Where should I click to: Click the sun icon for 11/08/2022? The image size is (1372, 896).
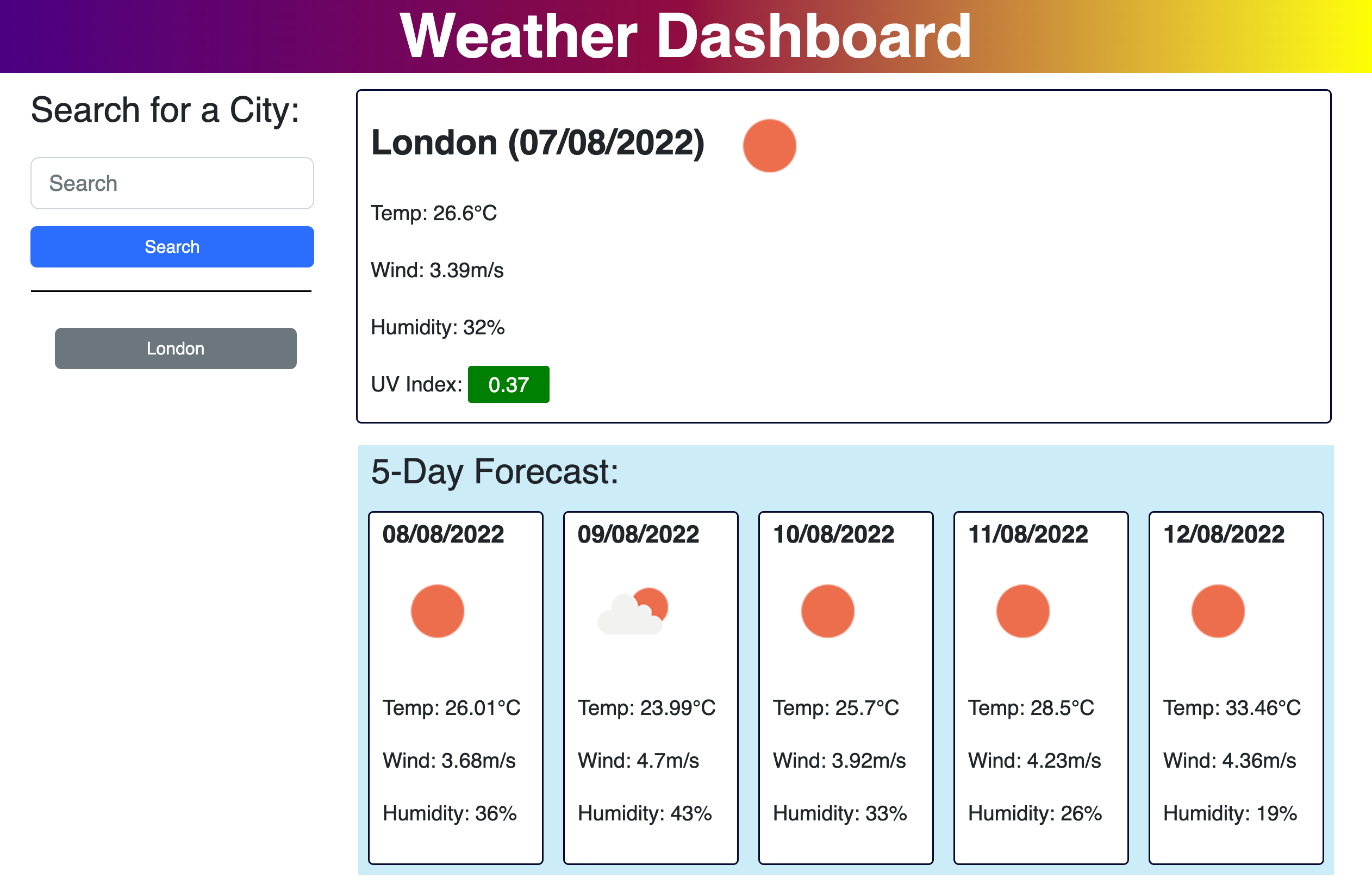tap(1022, 611)
